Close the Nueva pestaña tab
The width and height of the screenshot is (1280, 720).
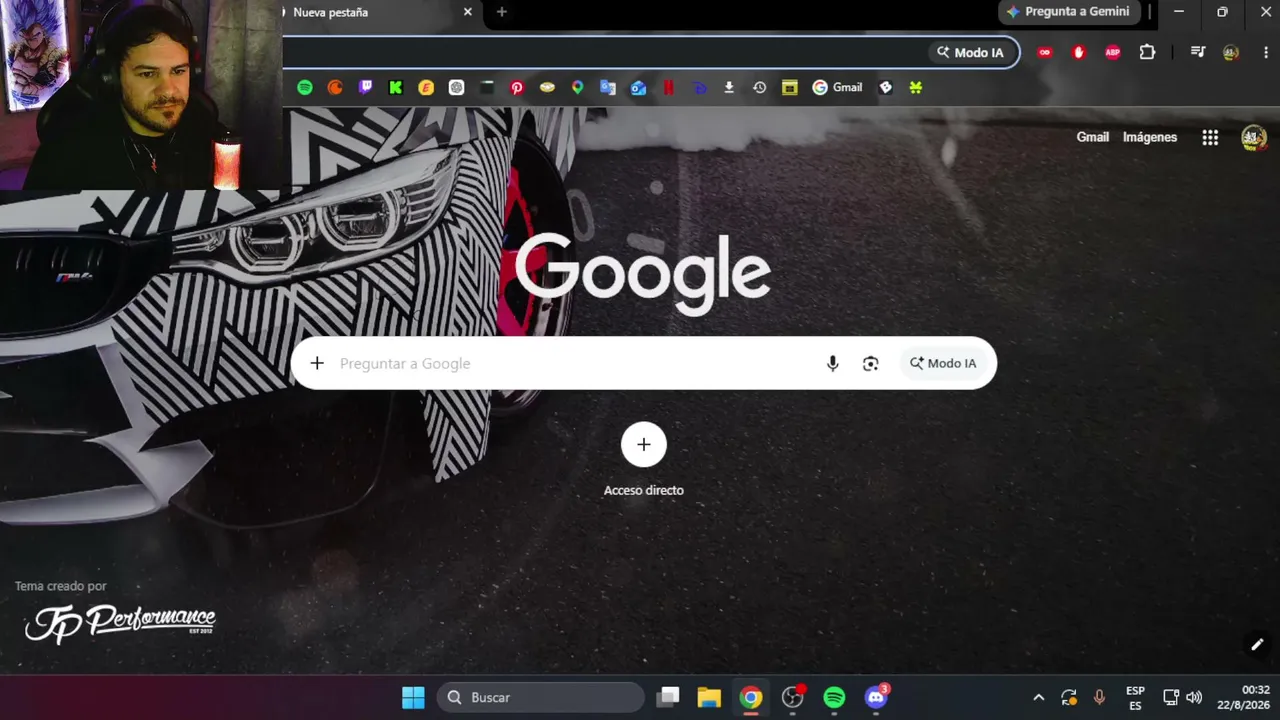pos(467,12)
